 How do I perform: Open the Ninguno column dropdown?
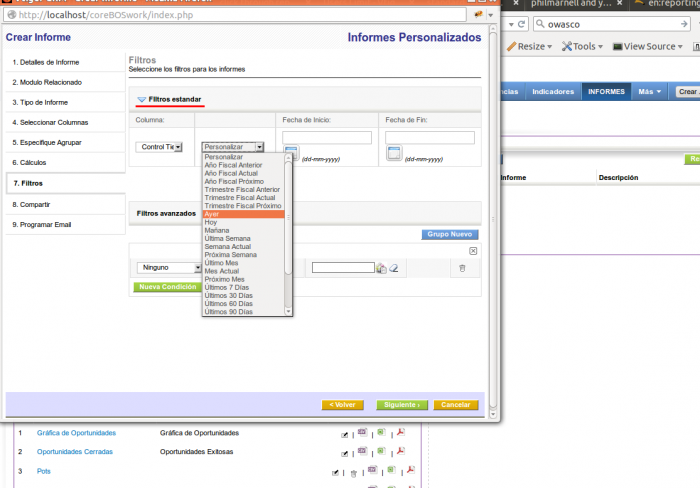point(168,268)
